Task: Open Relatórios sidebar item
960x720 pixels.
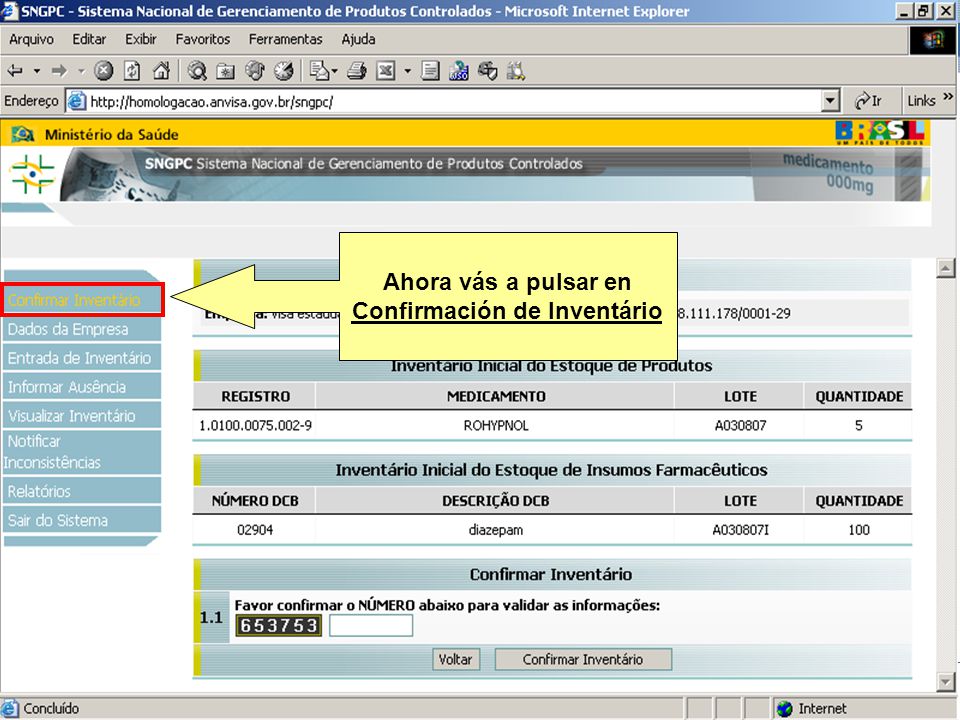Action: (x=83, y=491)
